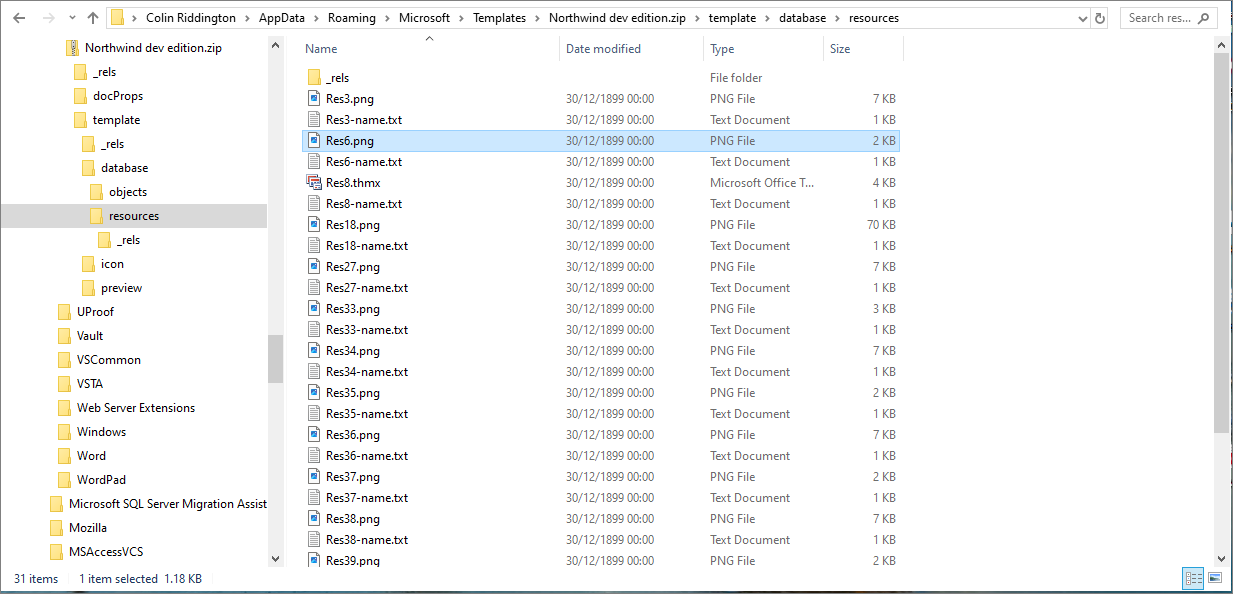
Task: Select the icon folder in the navigation tree
Action: [112, 264]
